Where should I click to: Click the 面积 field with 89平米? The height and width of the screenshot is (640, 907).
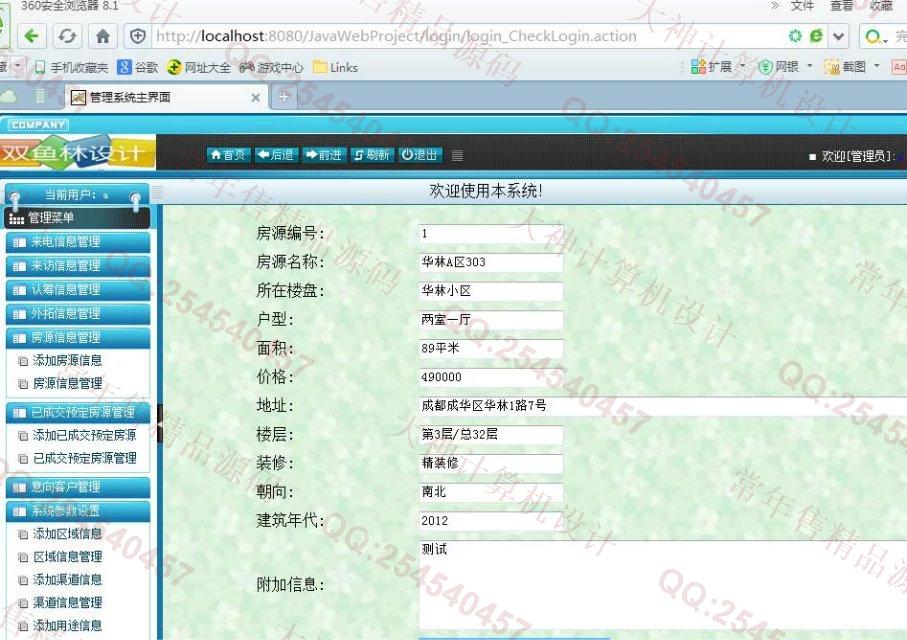click(491, 348)
